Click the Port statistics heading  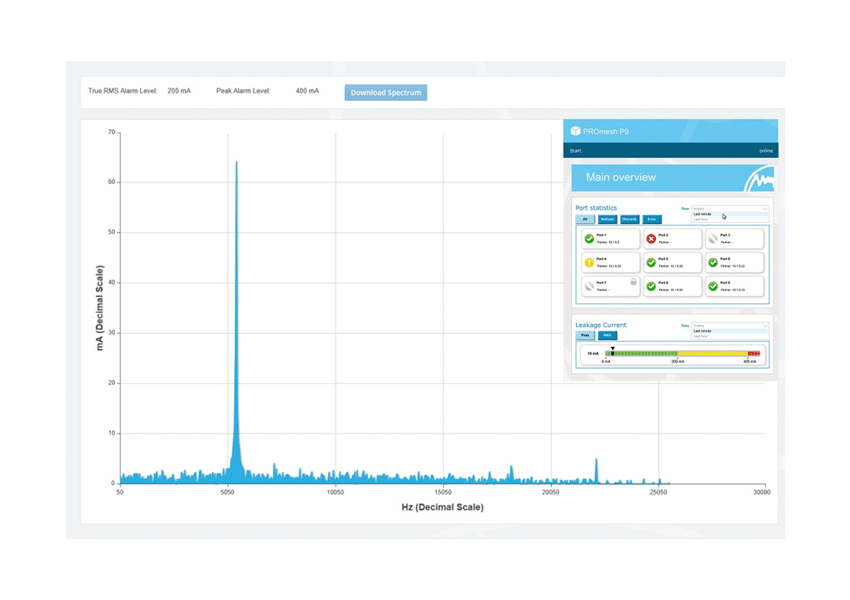596,208
